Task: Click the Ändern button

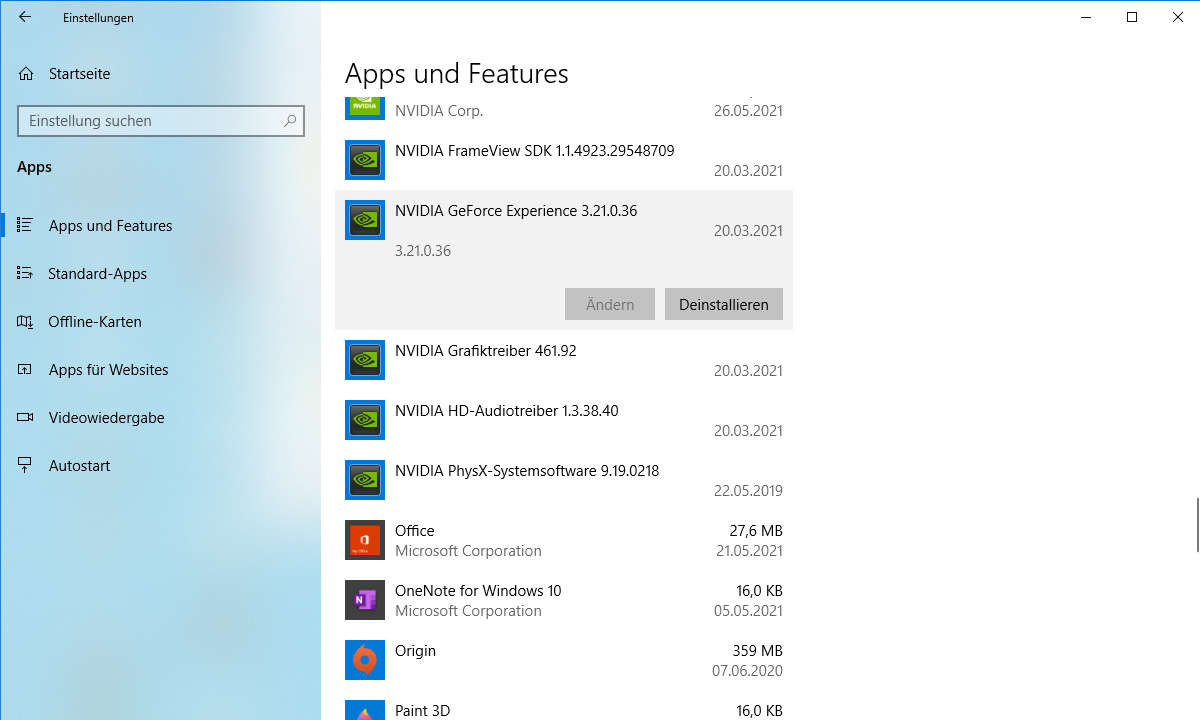Action: coord(610,304)
